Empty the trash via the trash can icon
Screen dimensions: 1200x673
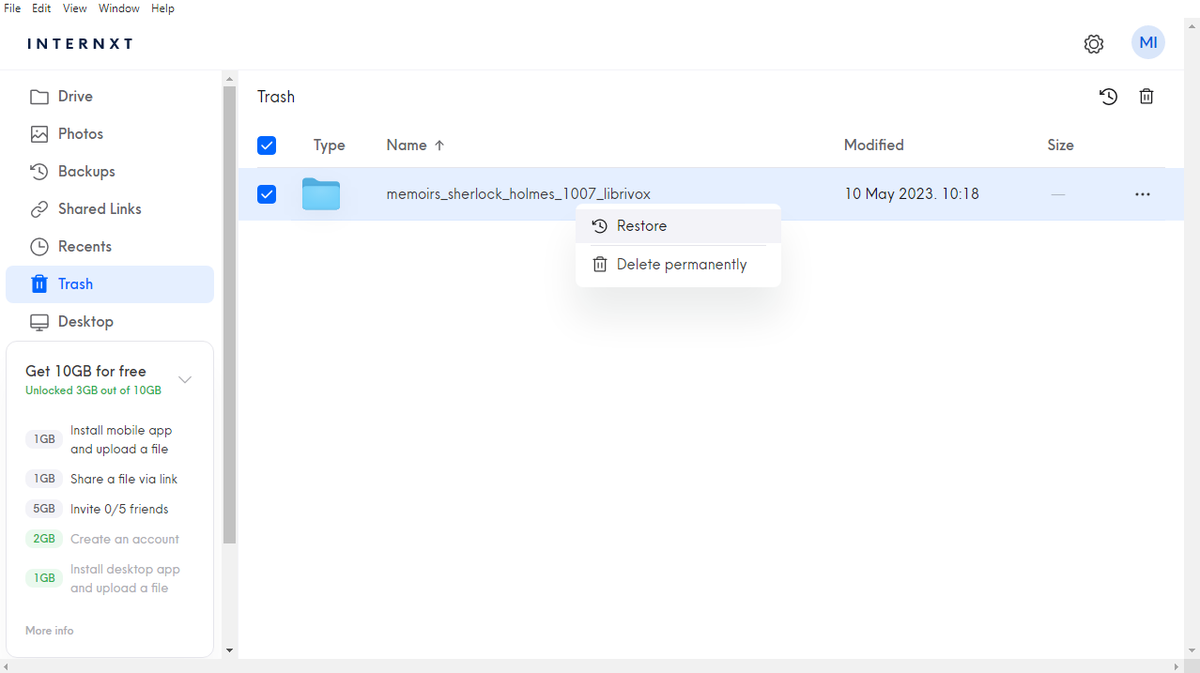tap(1146, 96)
